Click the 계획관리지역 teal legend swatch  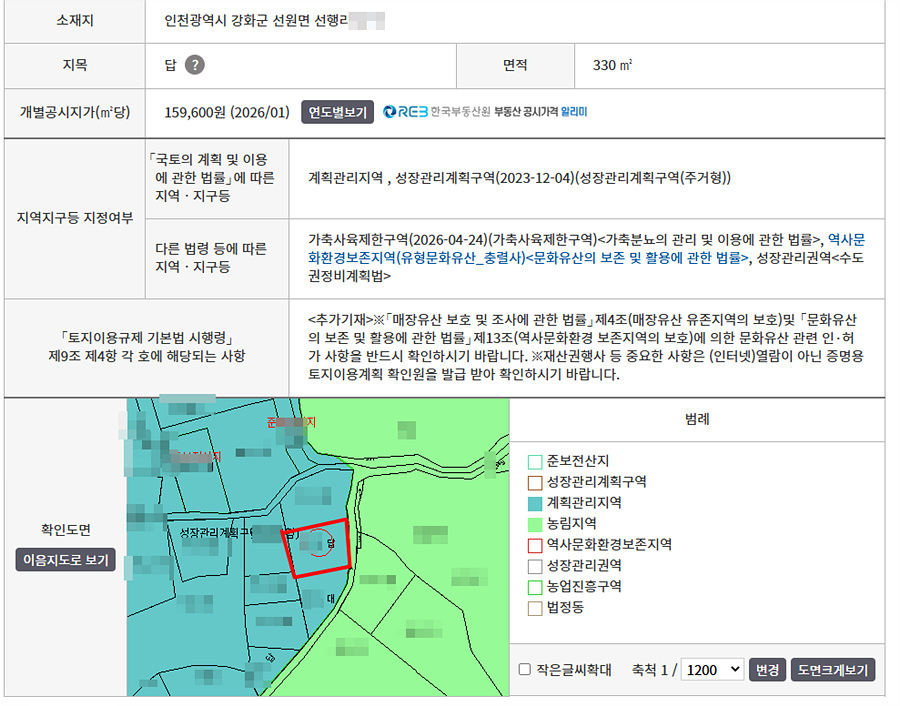click(534, 504)
